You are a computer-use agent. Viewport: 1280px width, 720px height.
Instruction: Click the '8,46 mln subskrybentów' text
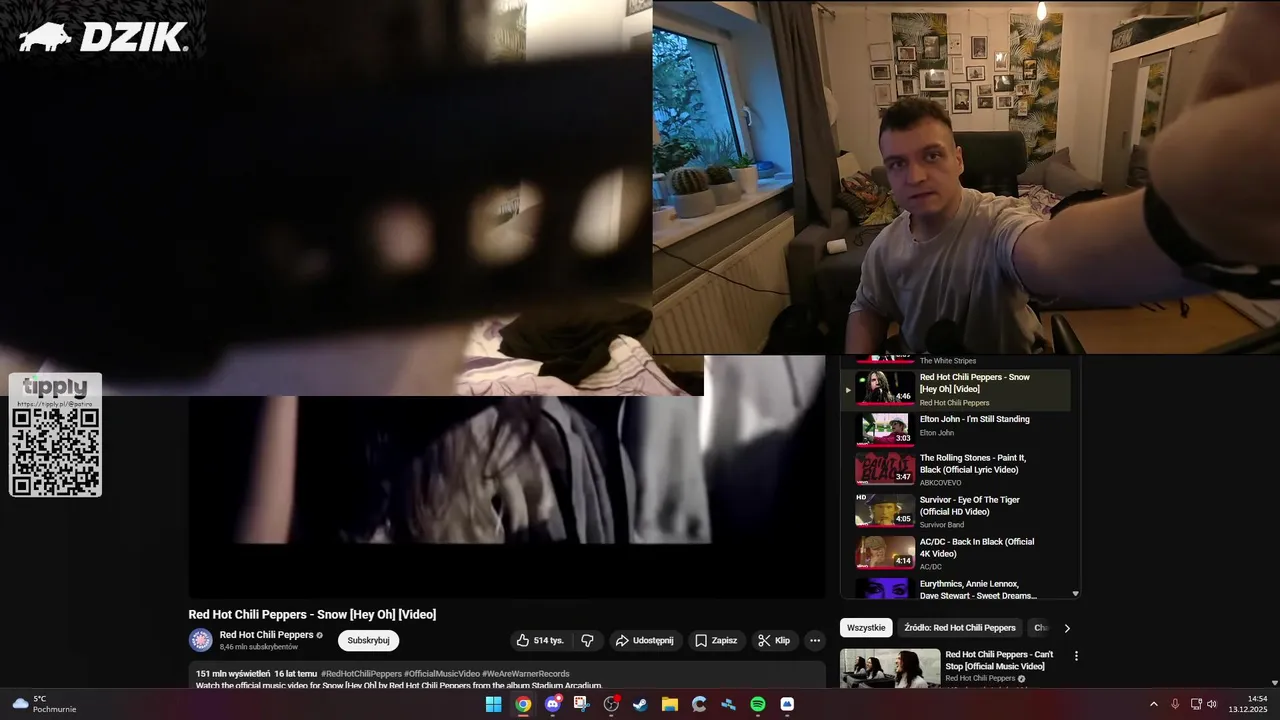[259, 647]
